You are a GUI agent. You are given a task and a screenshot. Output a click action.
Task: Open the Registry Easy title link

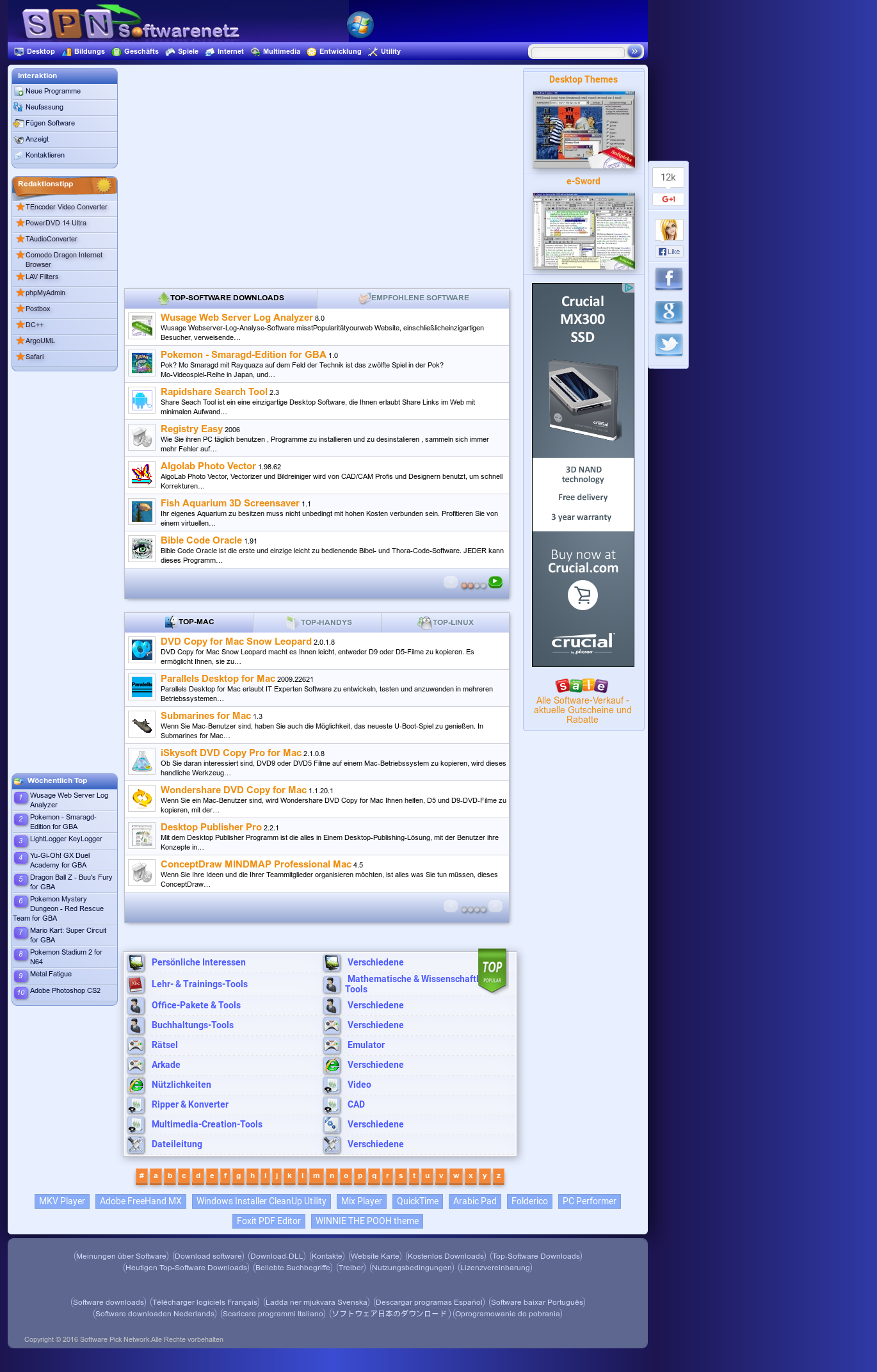pos(191,429)
